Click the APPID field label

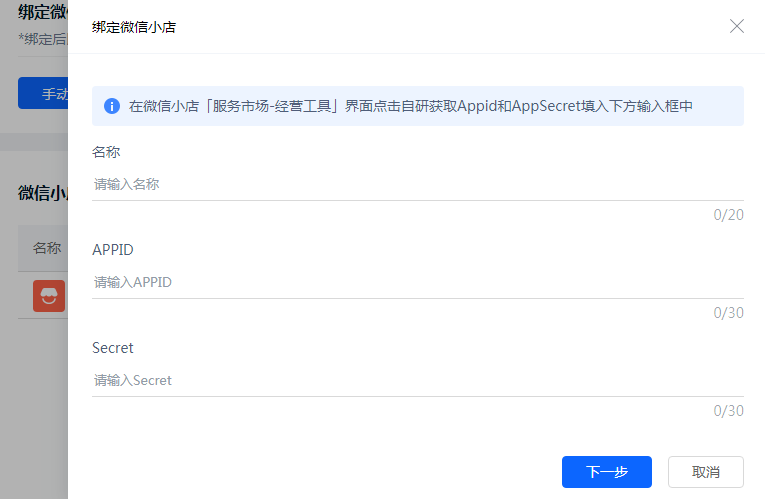pos(113,250)
